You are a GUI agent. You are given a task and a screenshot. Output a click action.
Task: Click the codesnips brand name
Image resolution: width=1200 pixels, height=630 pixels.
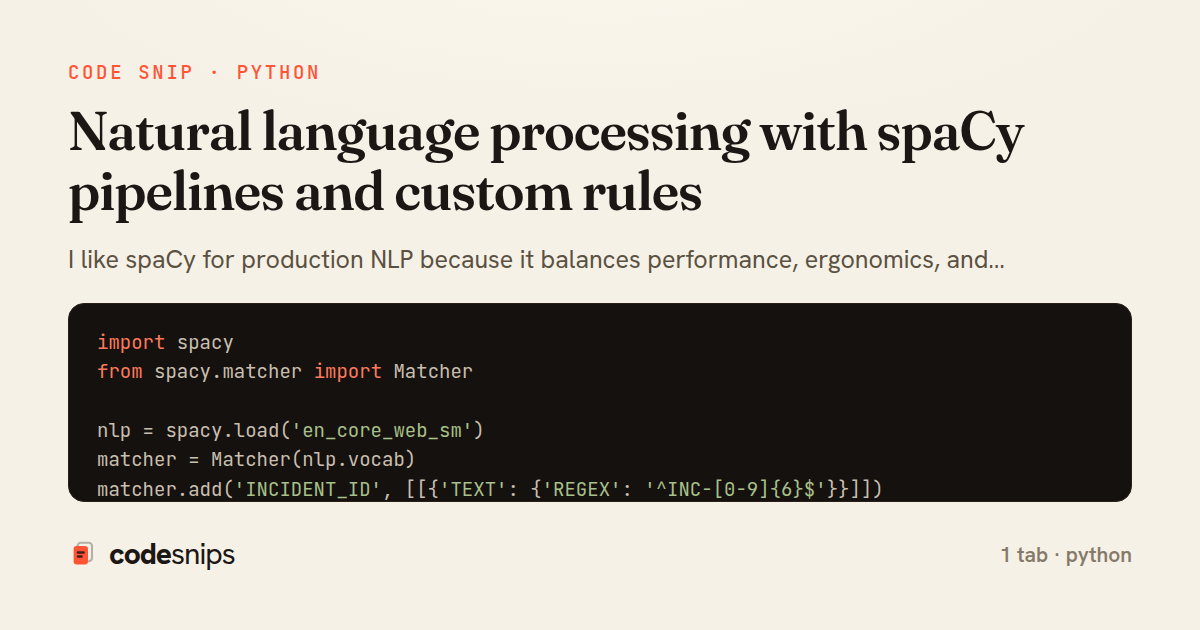pyautogui.click(x=172, y=555)
